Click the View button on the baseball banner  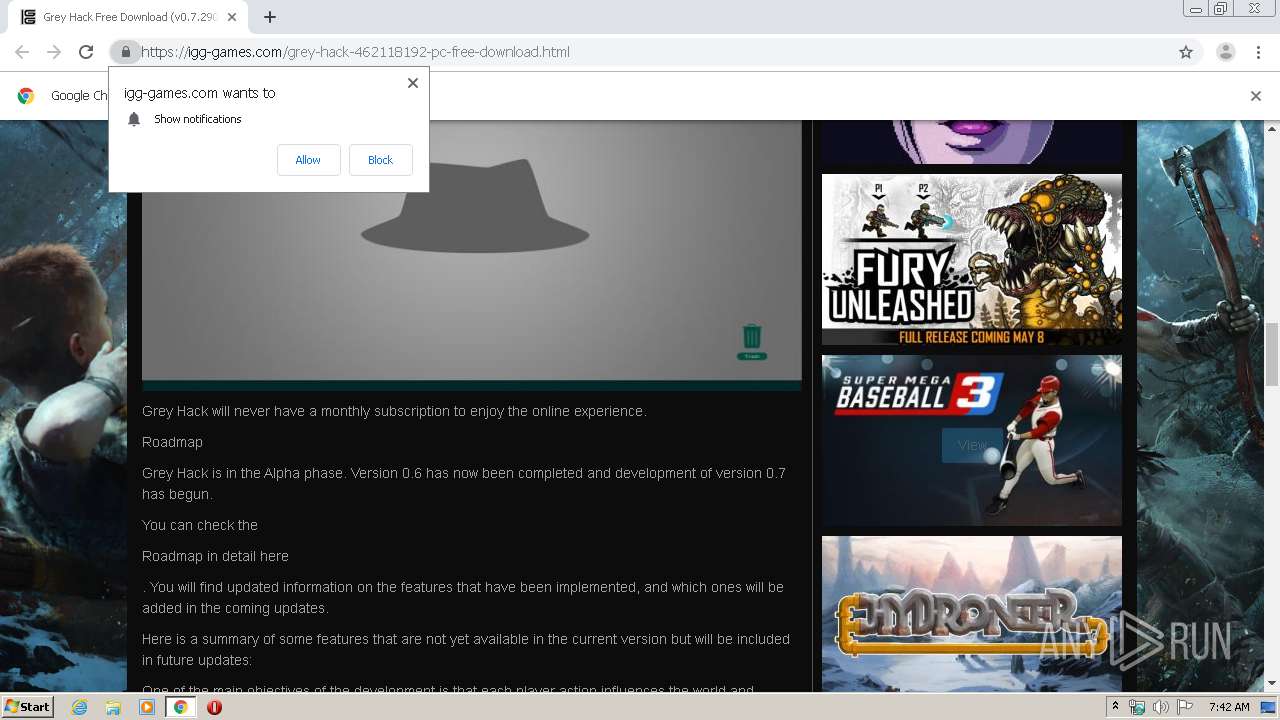click(972, 445)
